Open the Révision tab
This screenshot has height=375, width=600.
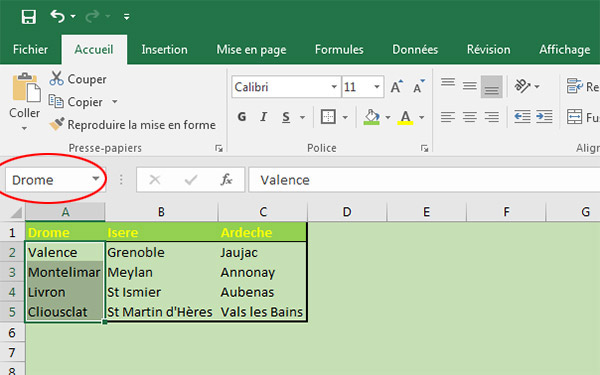pyautogui.click(x=489, y=49)
